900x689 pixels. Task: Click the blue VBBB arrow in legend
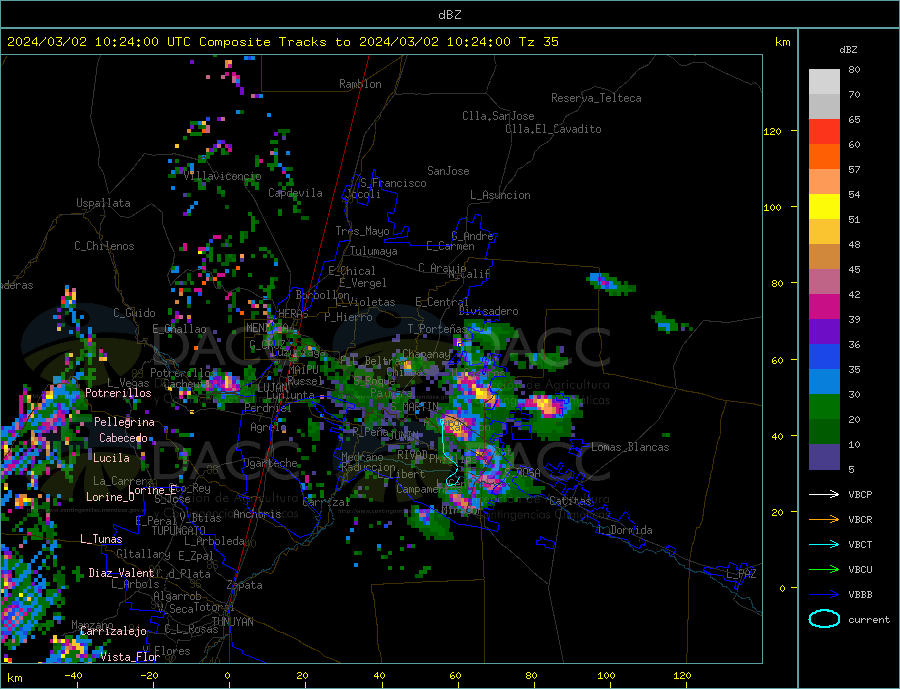[824, 595]
